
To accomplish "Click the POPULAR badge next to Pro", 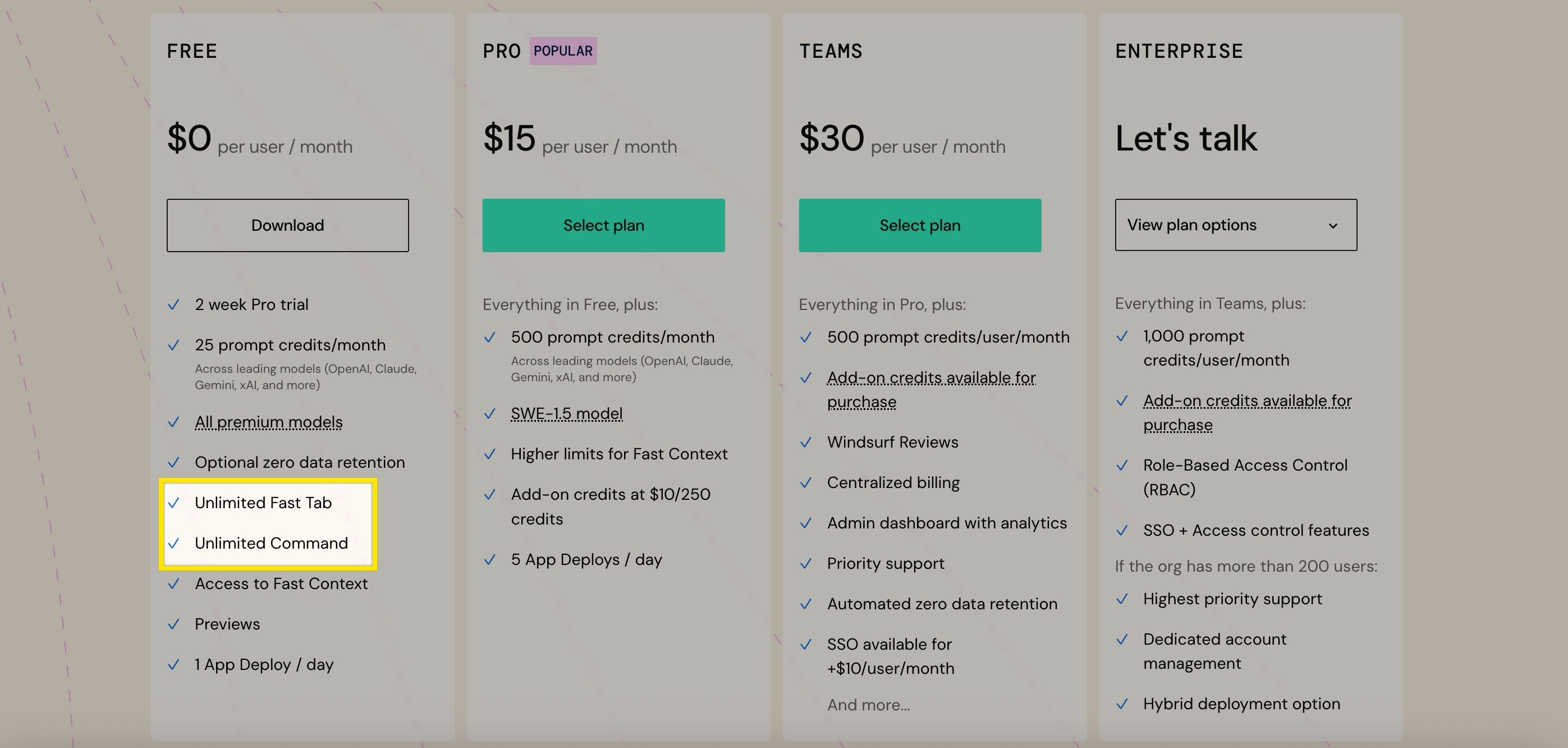I will [x=562, y=51].
